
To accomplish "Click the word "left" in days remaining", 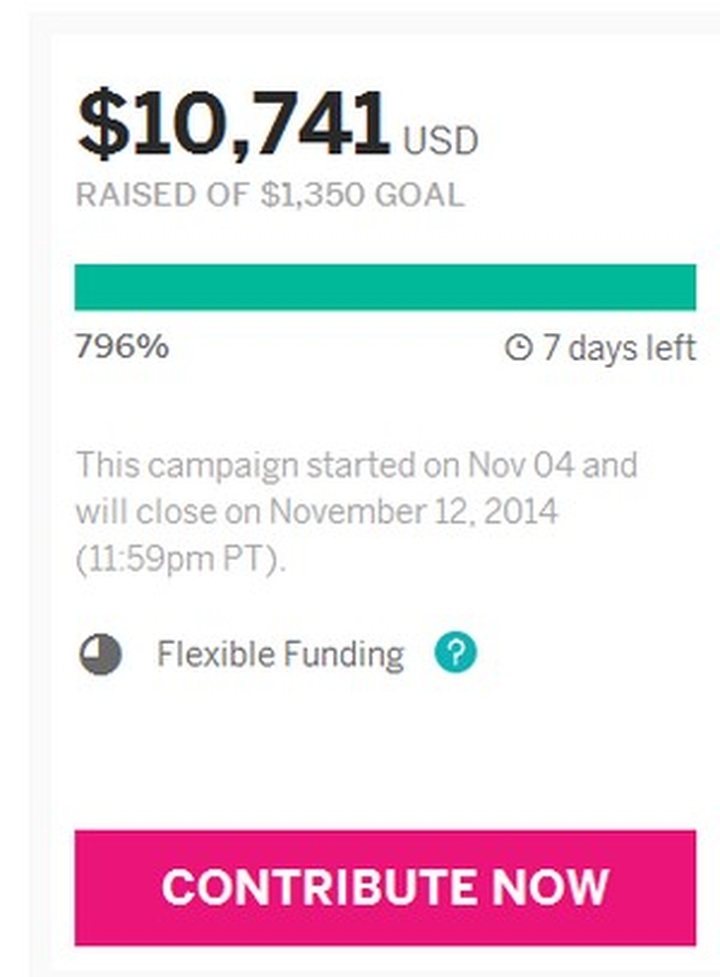I will click(670, 348).
